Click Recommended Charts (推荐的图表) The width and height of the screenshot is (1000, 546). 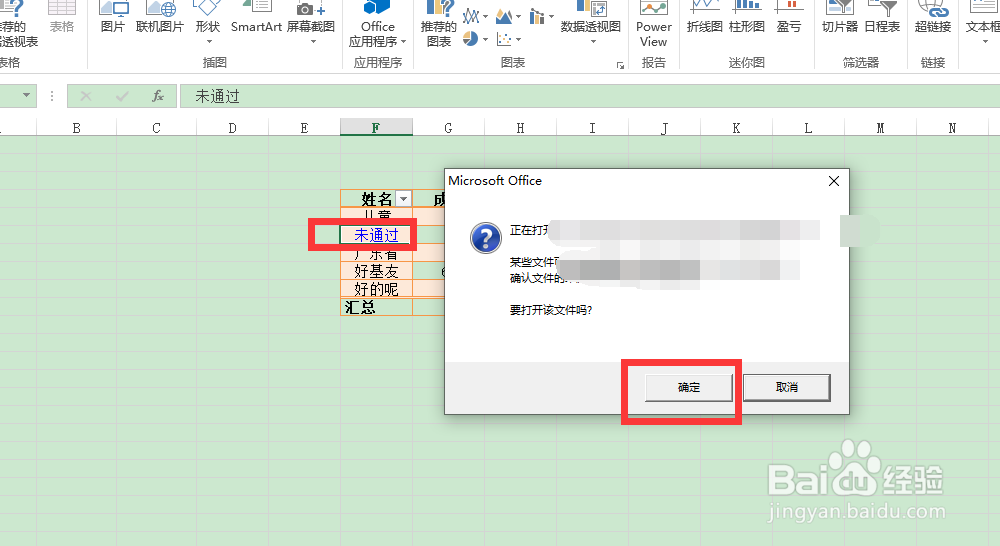pos(439,26)
